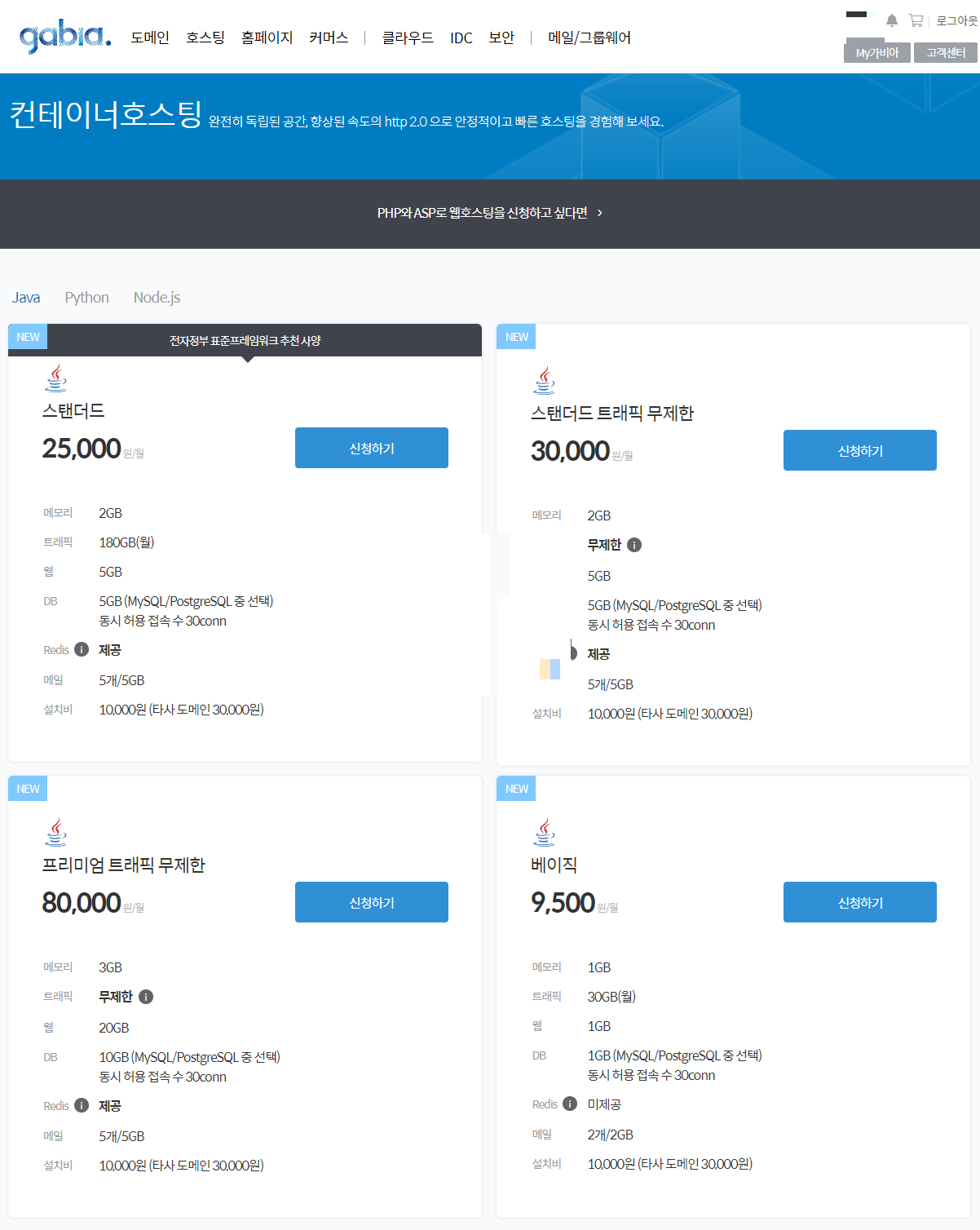Click 신청하기 for 프리미엄 트래픽 무제한 plan
The width and height of the screenshot is (980, 1230).
372,902
